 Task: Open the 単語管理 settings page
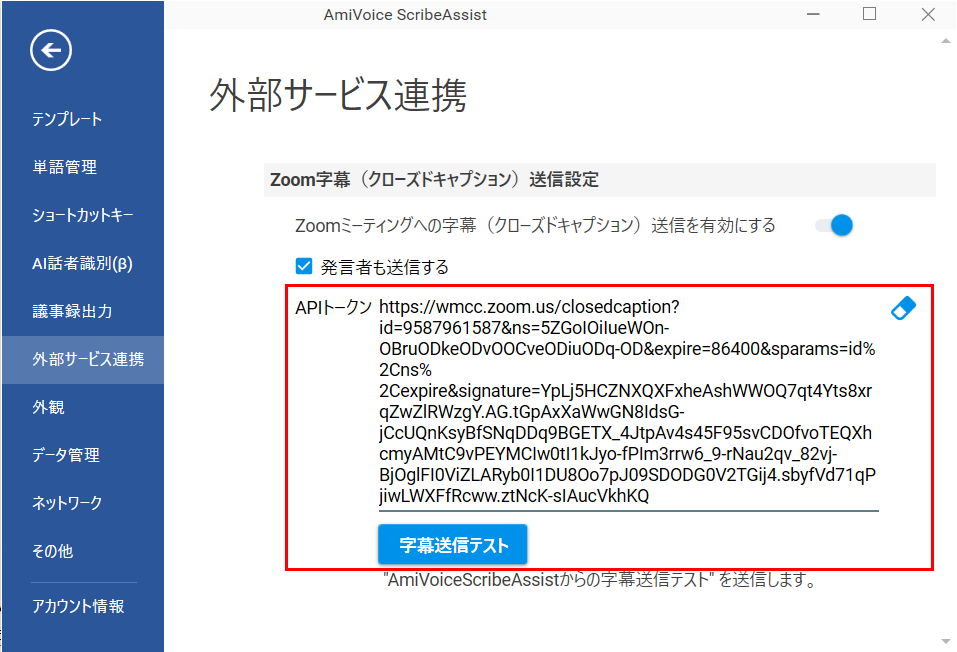(83, 167)
